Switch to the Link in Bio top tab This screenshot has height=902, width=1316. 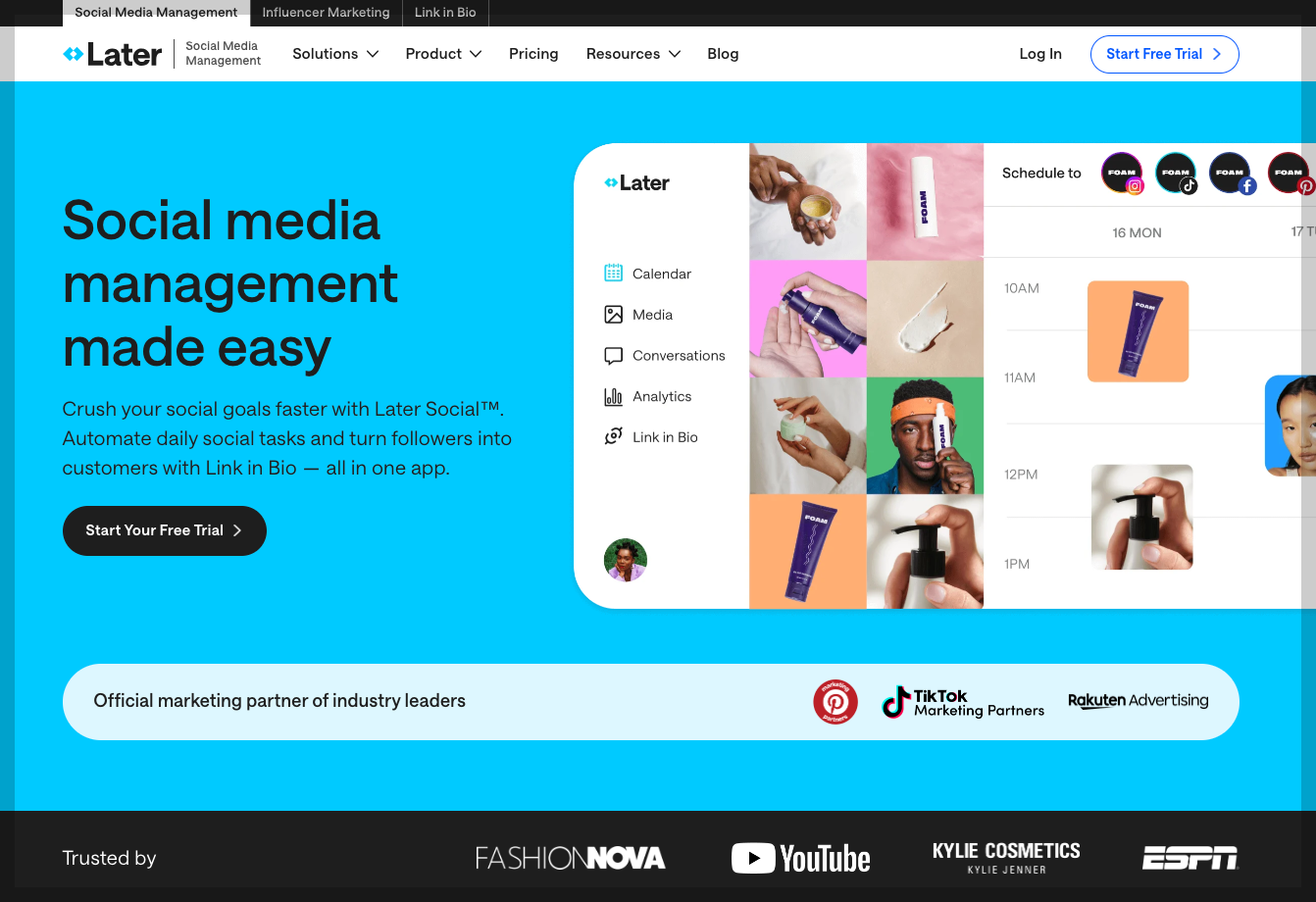point(445,13)
